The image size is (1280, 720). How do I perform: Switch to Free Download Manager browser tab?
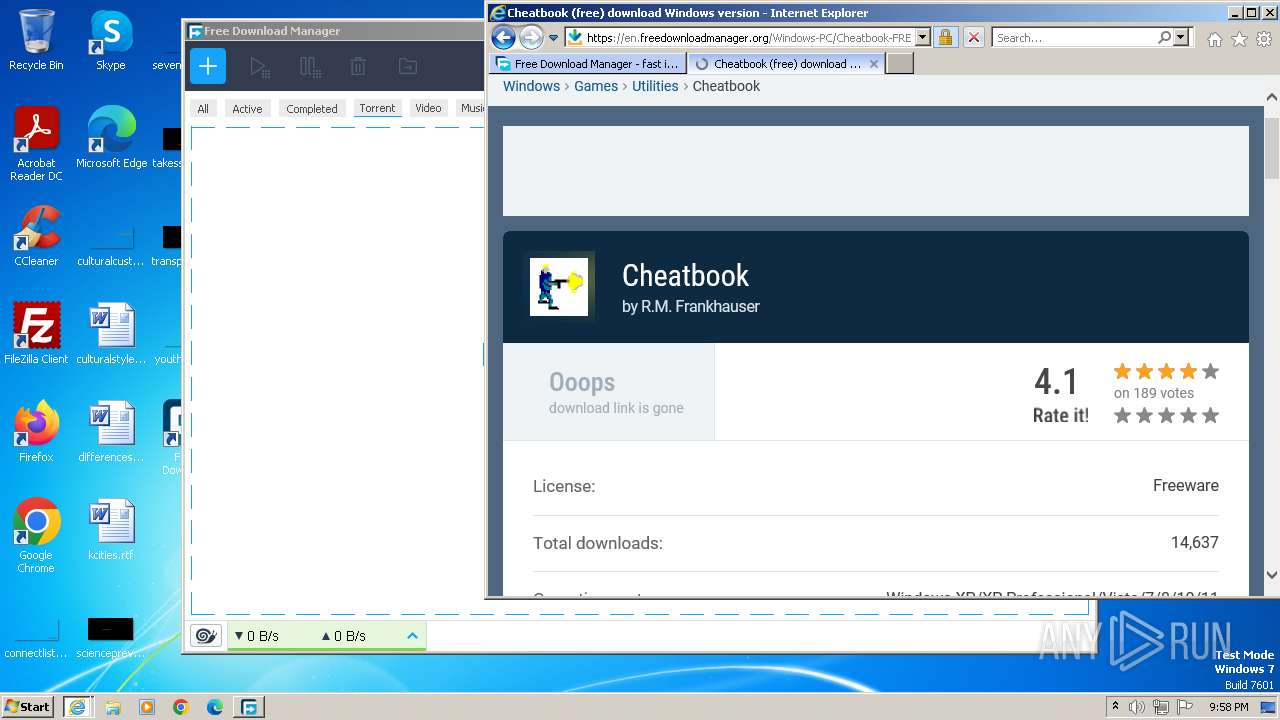(x=588, y=63)
